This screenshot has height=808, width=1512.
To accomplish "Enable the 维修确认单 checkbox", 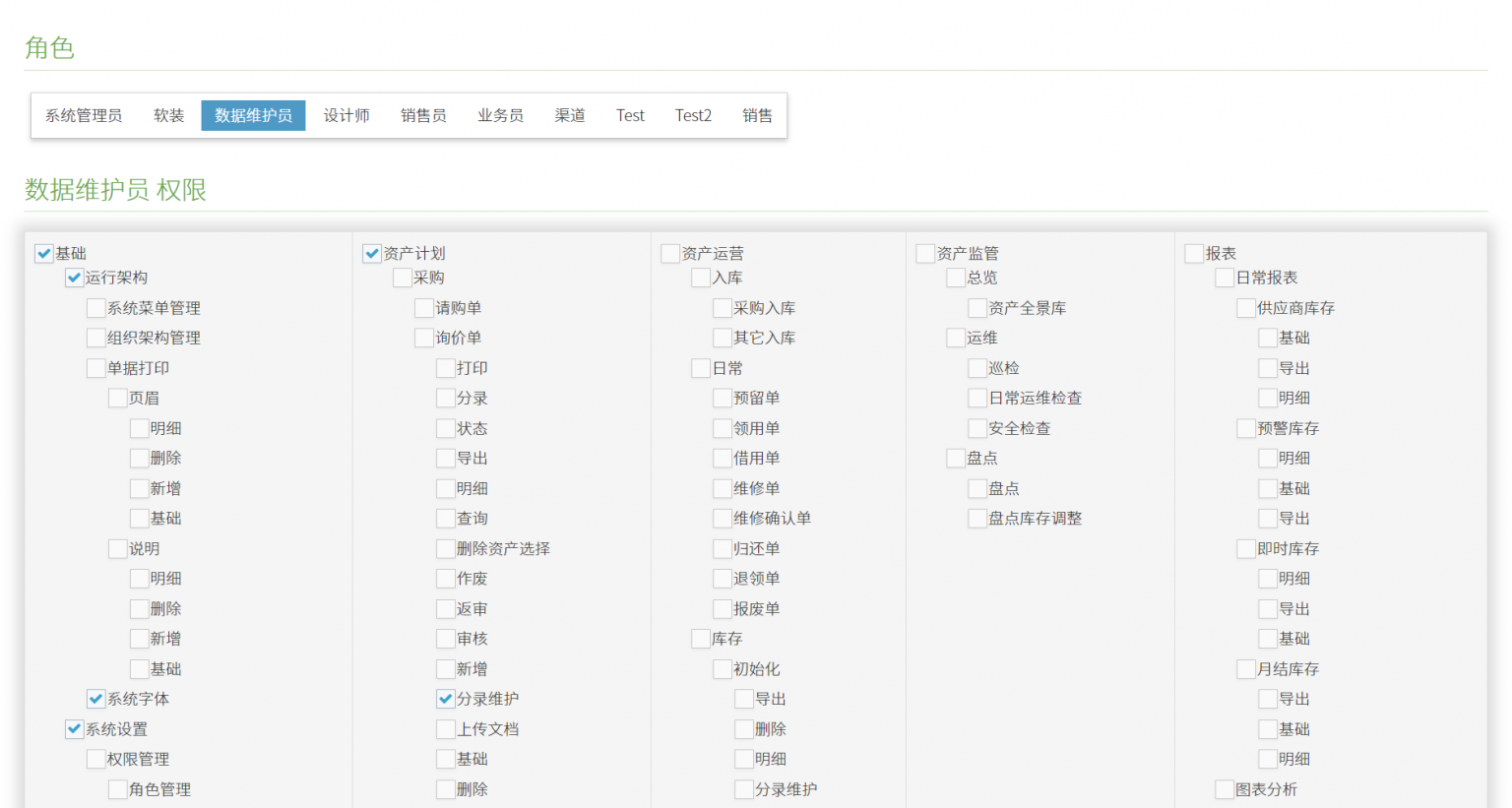I will (723, 518).
